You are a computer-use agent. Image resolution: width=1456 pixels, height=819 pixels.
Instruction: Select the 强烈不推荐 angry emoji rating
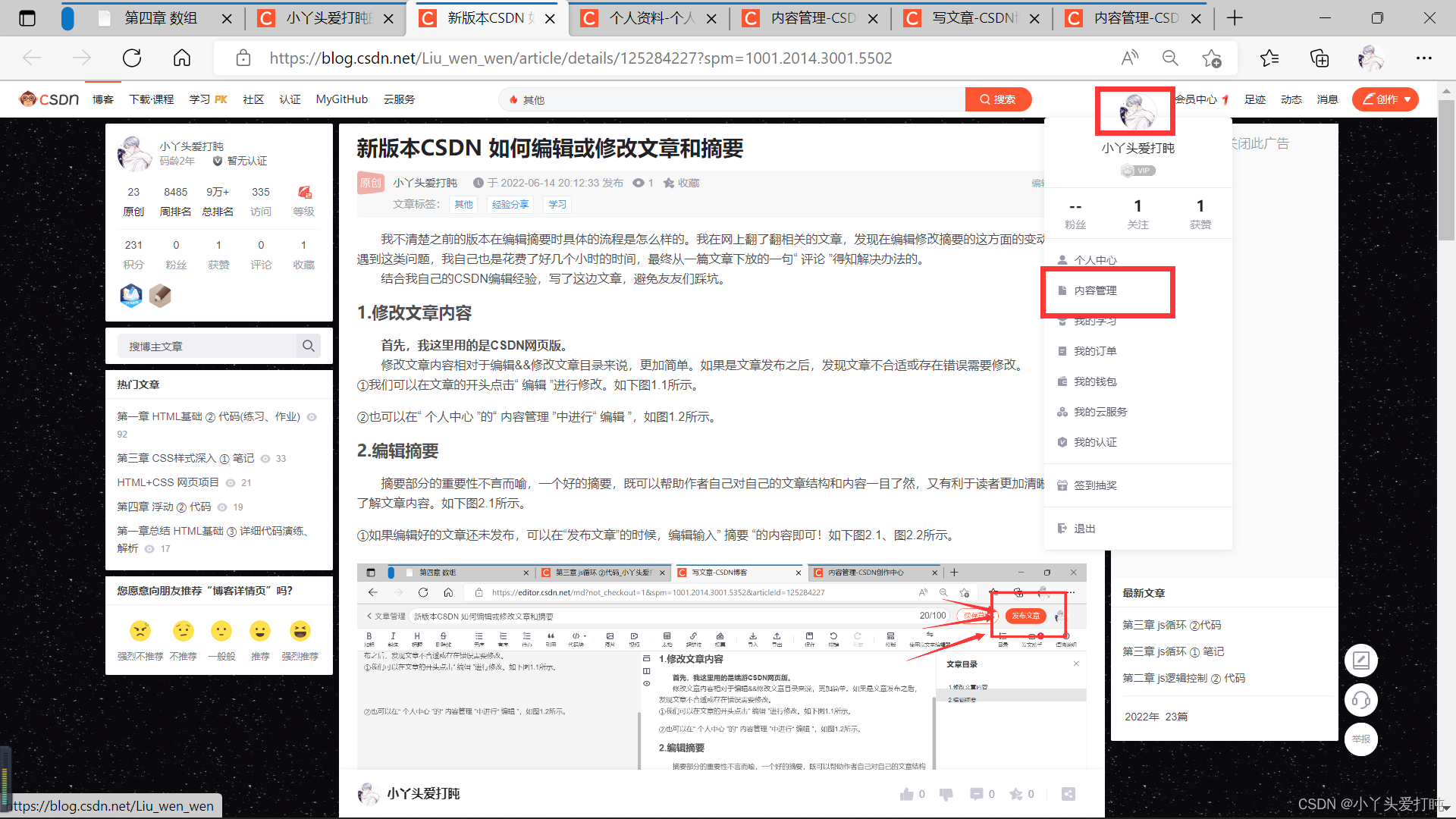point(140,631)
